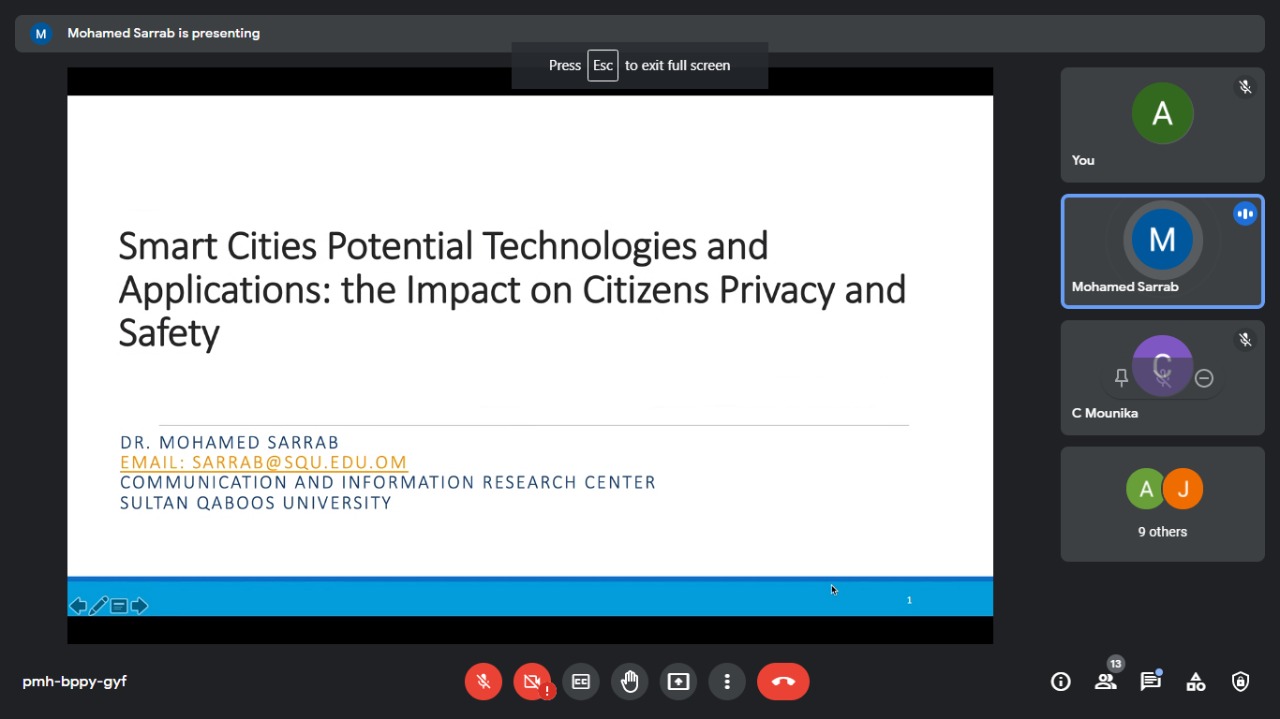Open meeting details info icon

1061,682
